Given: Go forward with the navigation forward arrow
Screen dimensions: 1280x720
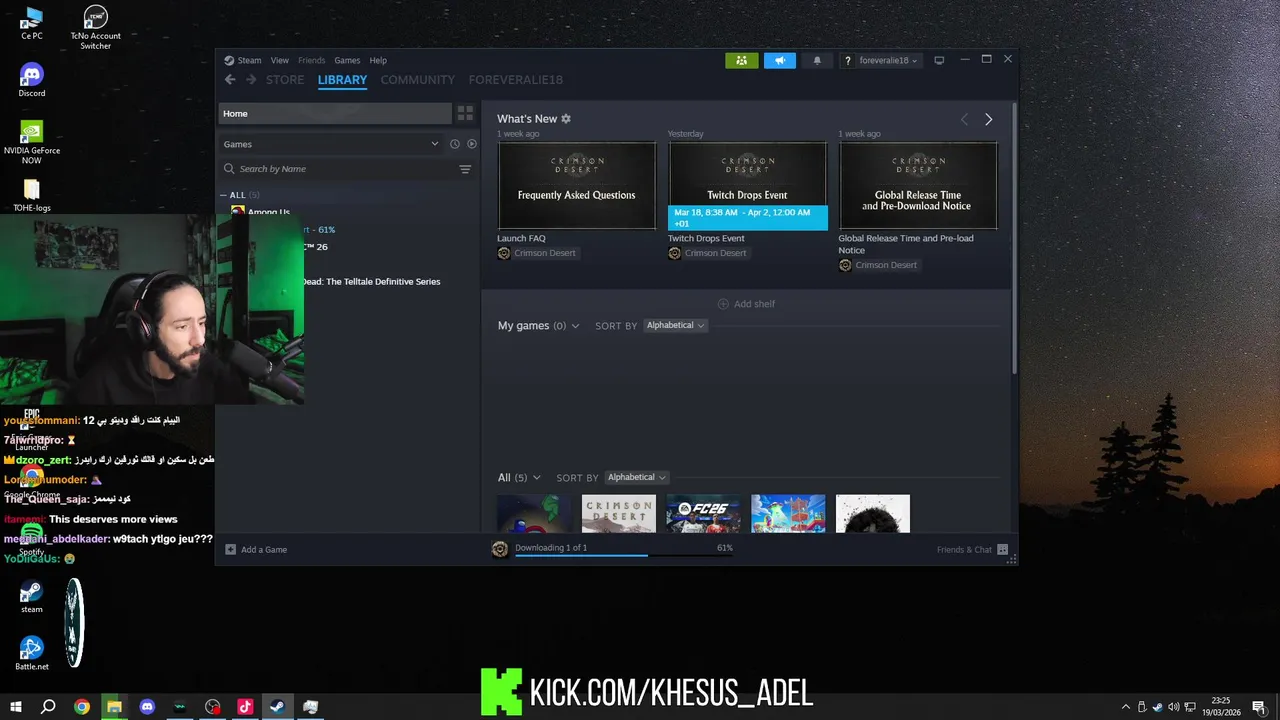Looking at the screenshot, I should (x=251, y=80).
